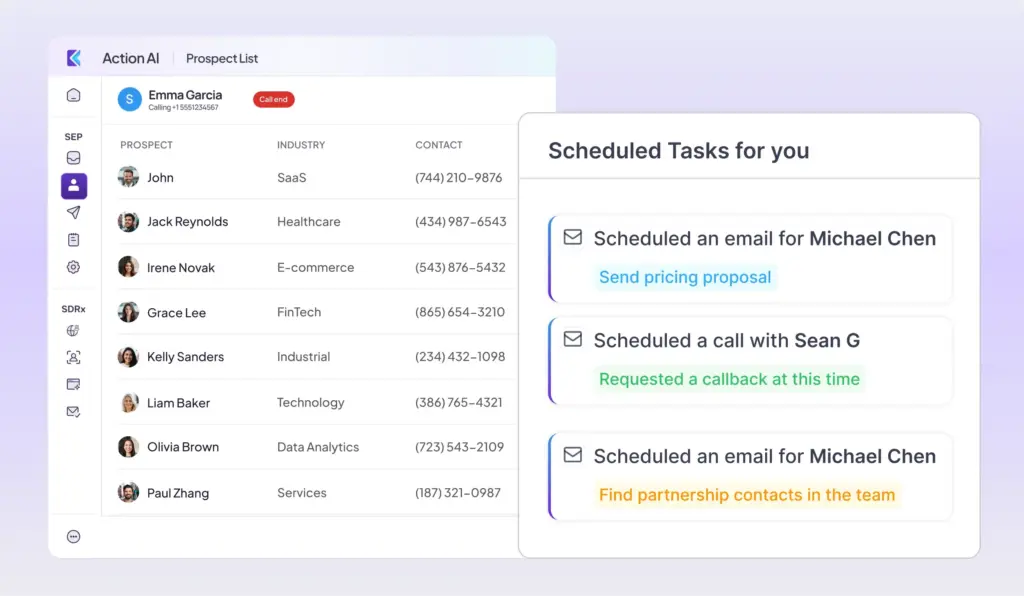The width and height of the screenshot is (1024, 596).
Task: Open the globe icon under SDRx
Action: click(x=73, y=331)
